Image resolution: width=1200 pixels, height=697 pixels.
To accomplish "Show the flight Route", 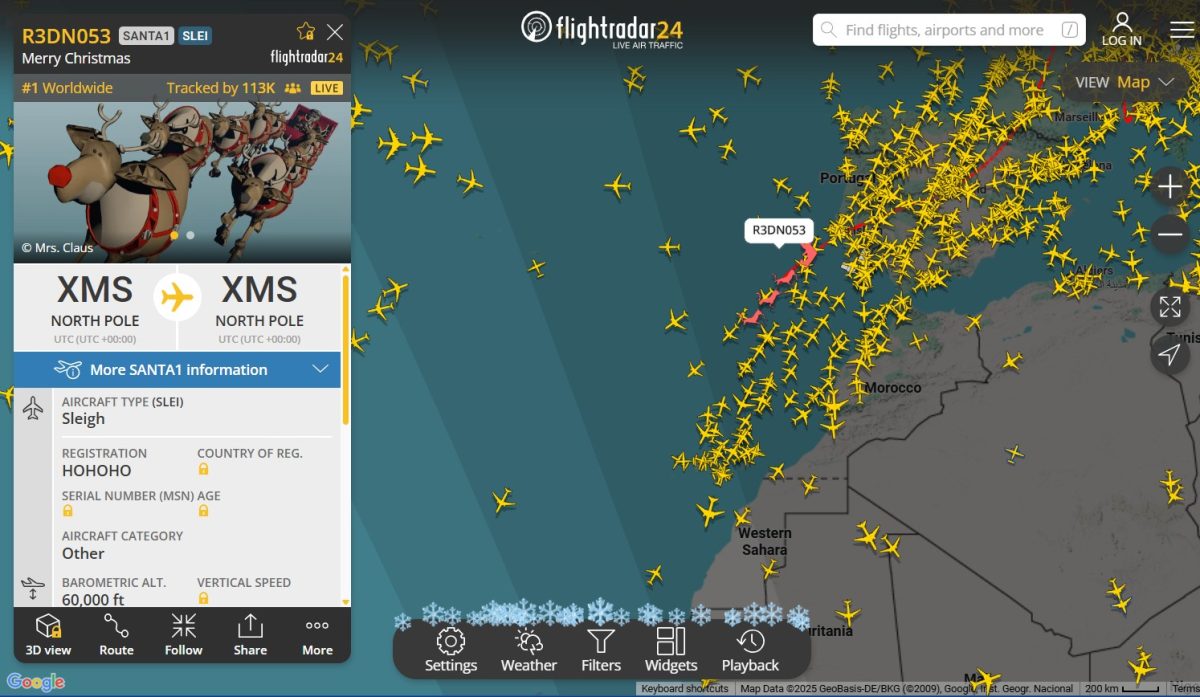I will coord(116,636).
